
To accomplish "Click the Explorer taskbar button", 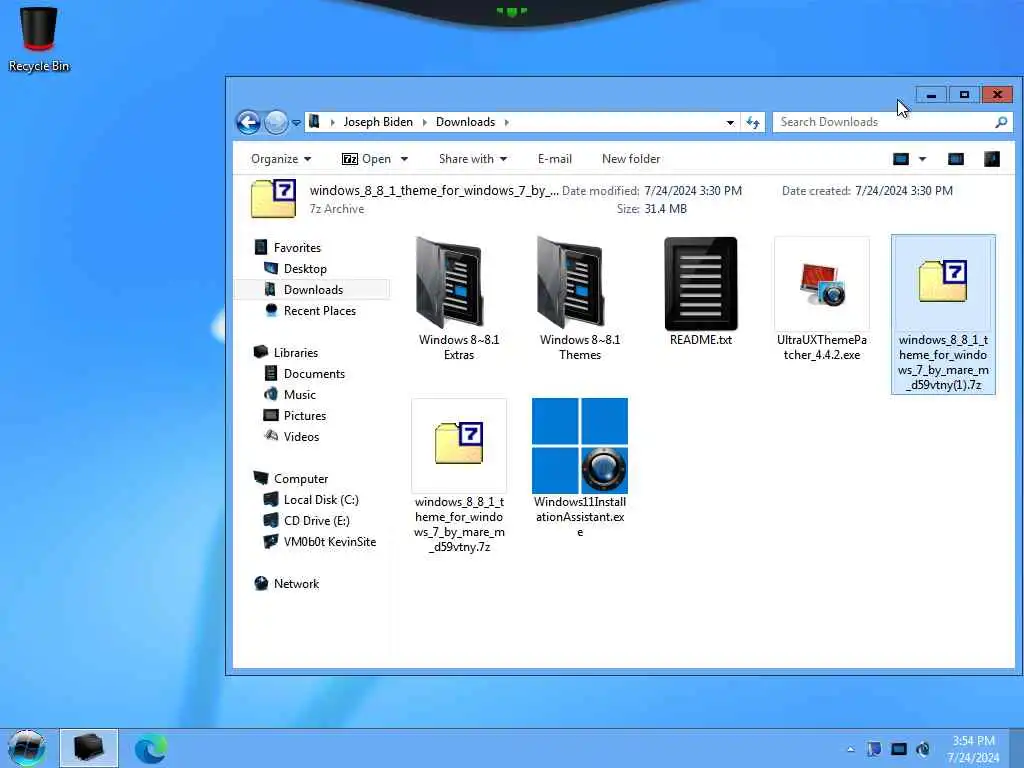I will pos(89,748).
